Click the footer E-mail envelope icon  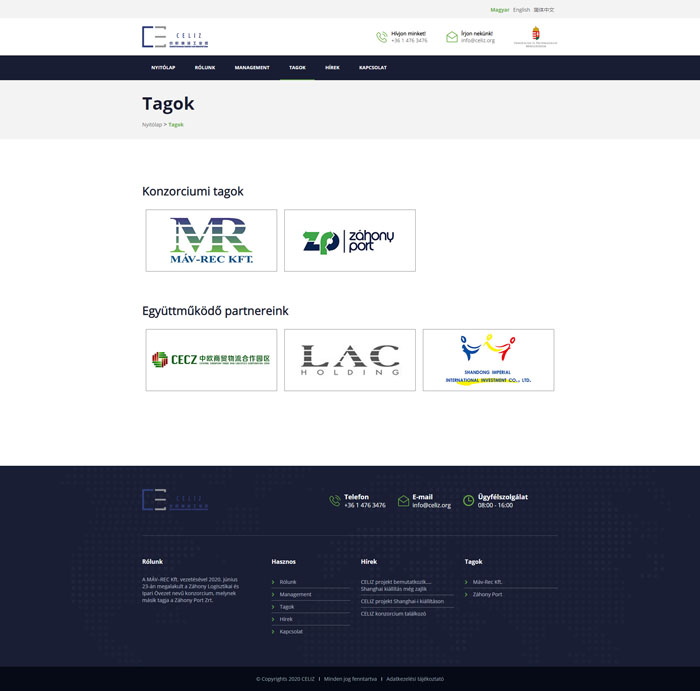403,501
